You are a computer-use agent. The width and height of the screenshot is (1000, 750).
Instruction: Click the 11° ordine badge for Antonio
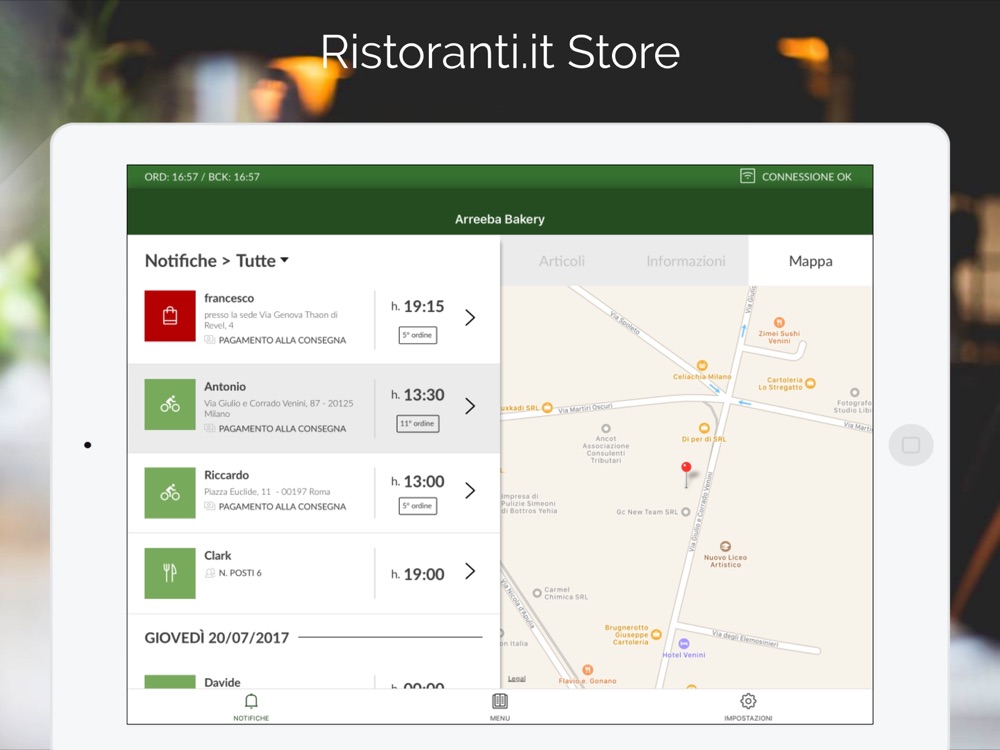pos(418,423)
